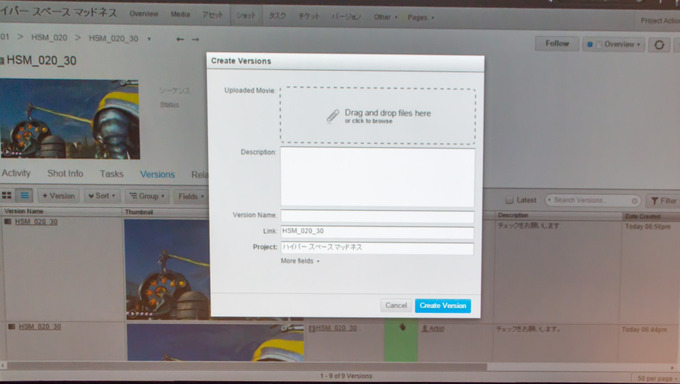Switch to the Versions tab
Image resolution: width=680 pixels, height=384 pixels.
coord(157,174)
